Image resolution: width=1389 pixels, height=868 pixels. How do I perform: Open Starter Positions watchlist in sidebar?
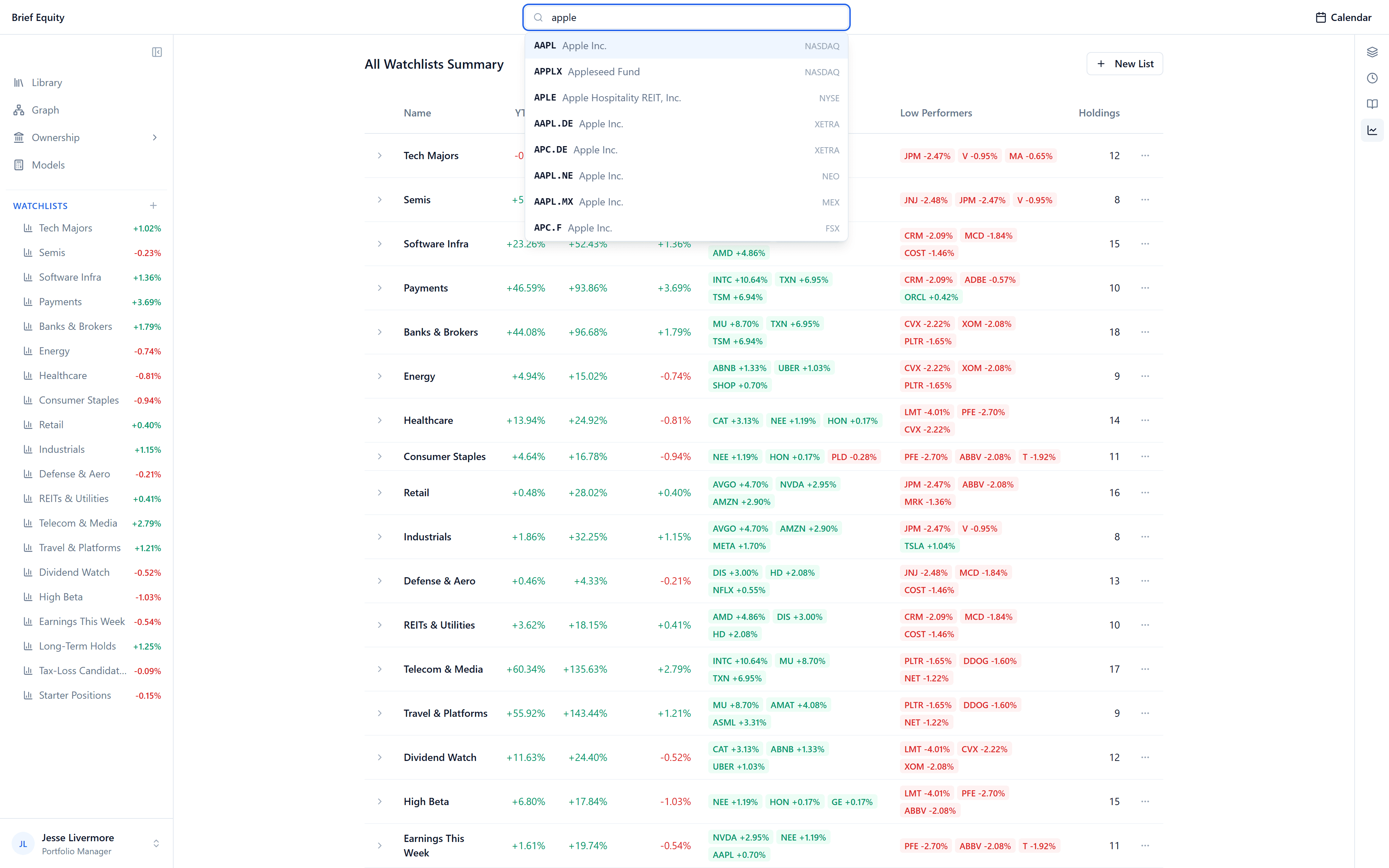92,696
